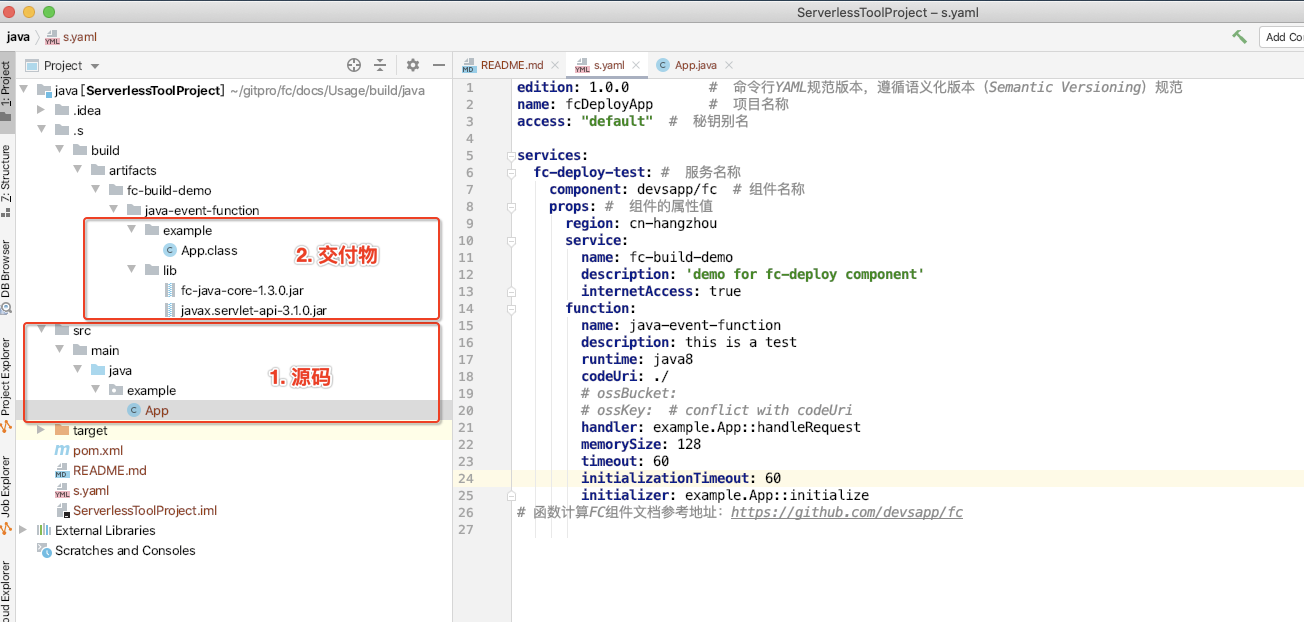Click the java breadcrumb in navigation bar
Screen dimensions: 1304x622
click(18, 37)
